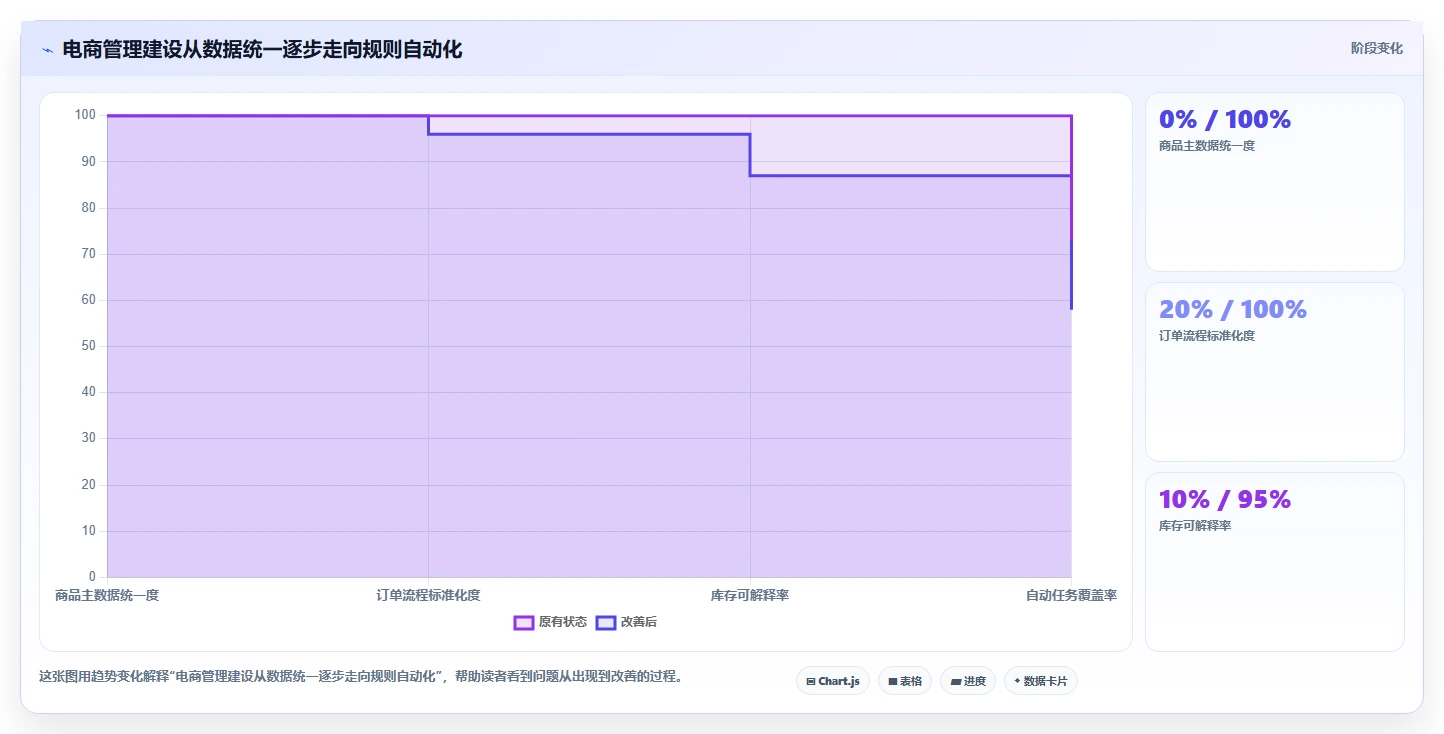The height and width of the screenshot is (734, 1444).
Task: Click the y-axis value 40
Action: point(89,392)
